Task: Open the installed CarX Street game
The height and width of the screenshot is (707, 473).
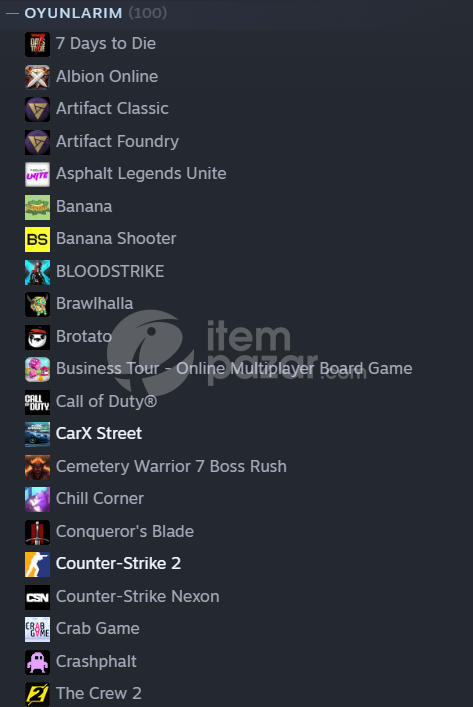Action: (99, 434)
